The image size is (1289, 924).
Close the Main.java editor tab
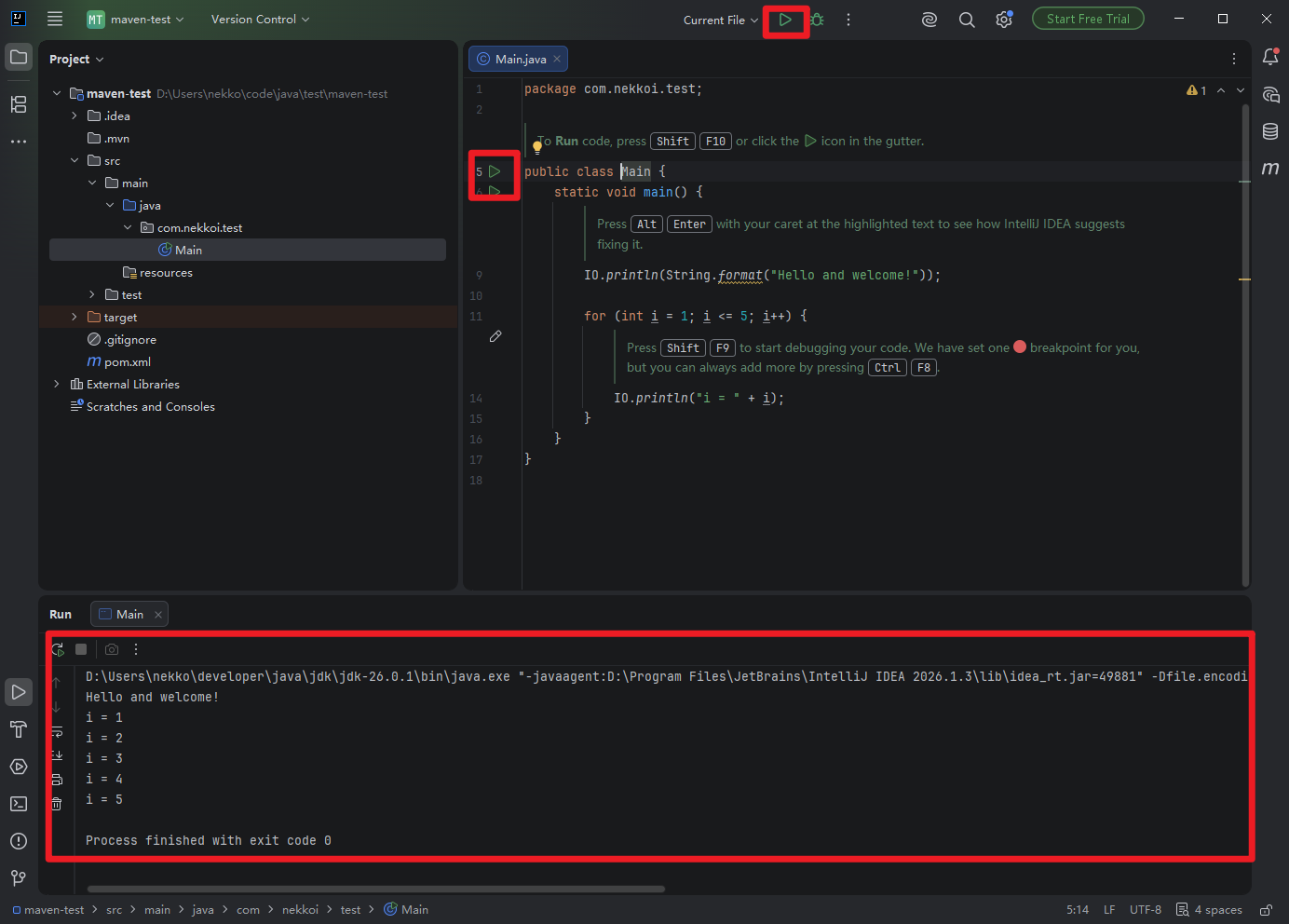pyautogui.click(x=557, y=59)
